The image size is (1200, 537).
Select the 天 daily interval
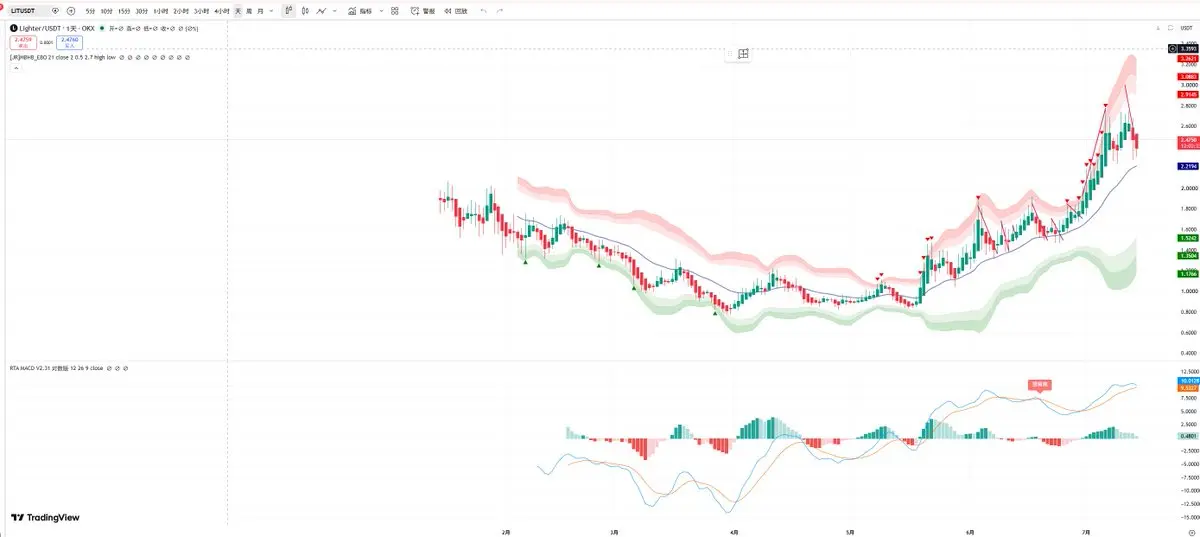(238, 10)
